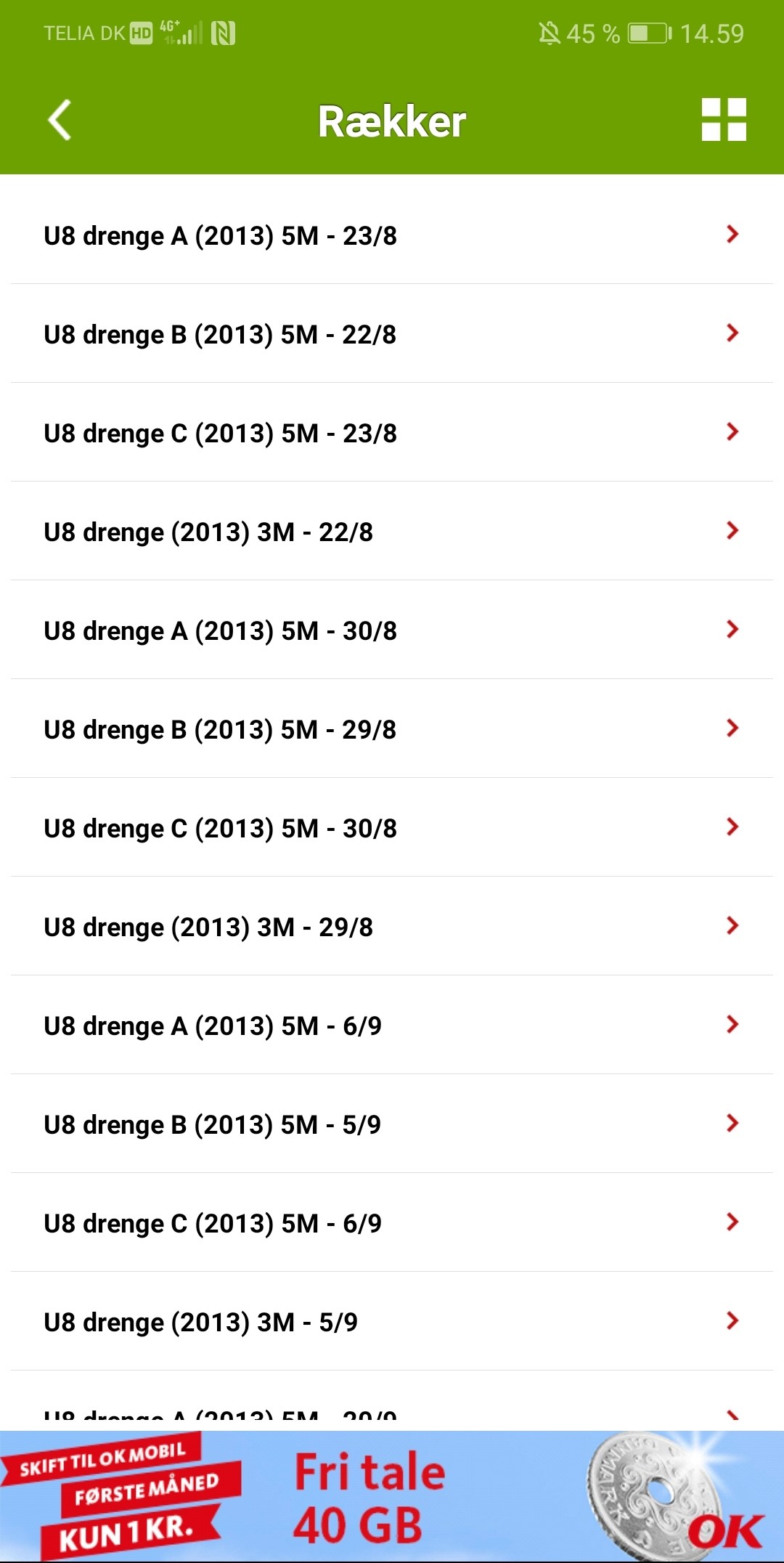Open U8 drenge (2013) 3M - 22/8
Image resolution: width=784 pixels, height=1563 pixels.
(208, 532)
